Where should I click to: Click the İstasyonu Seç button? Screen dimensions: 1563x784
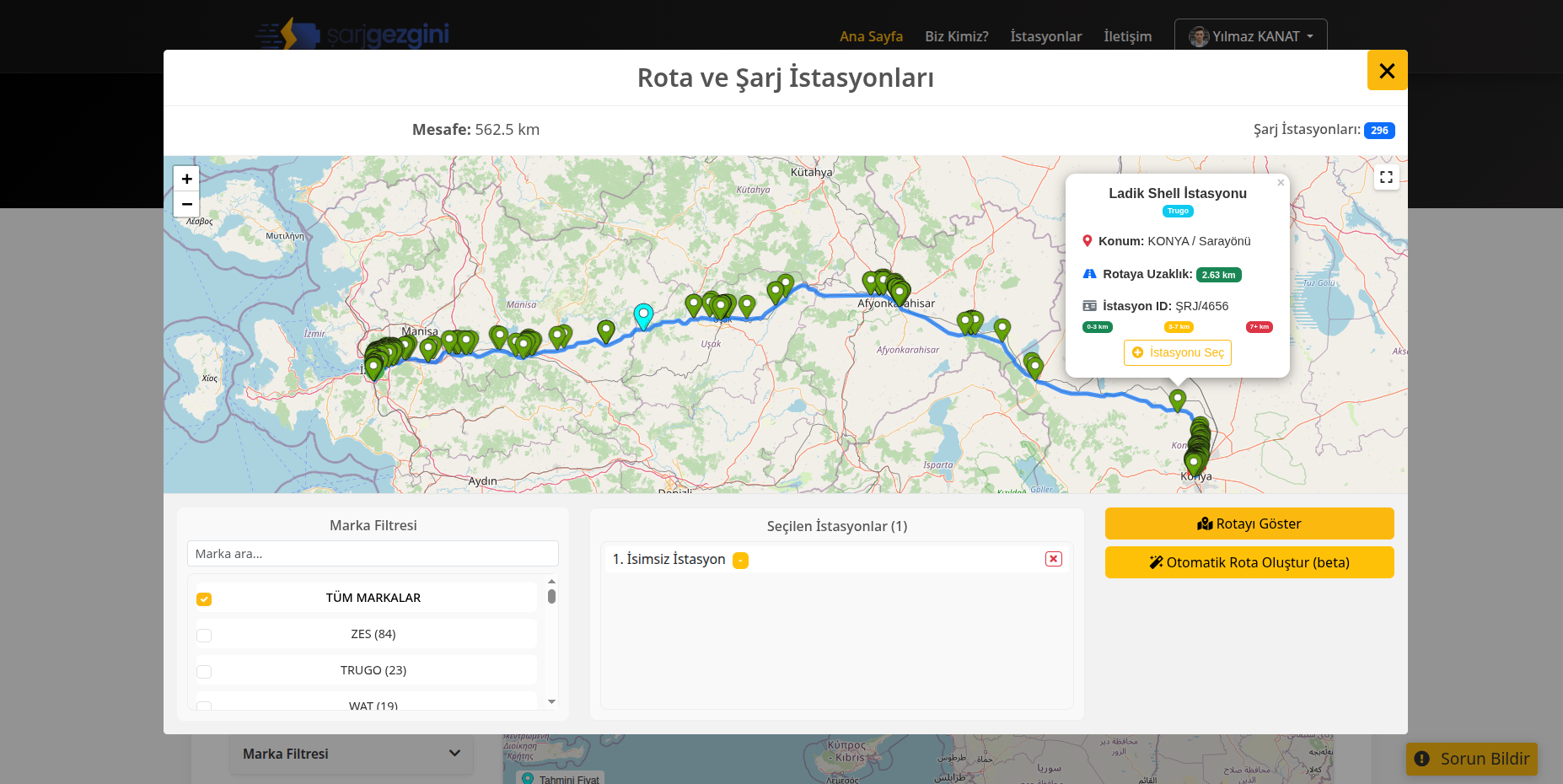pyautogui.click(x=1177, y=352)
